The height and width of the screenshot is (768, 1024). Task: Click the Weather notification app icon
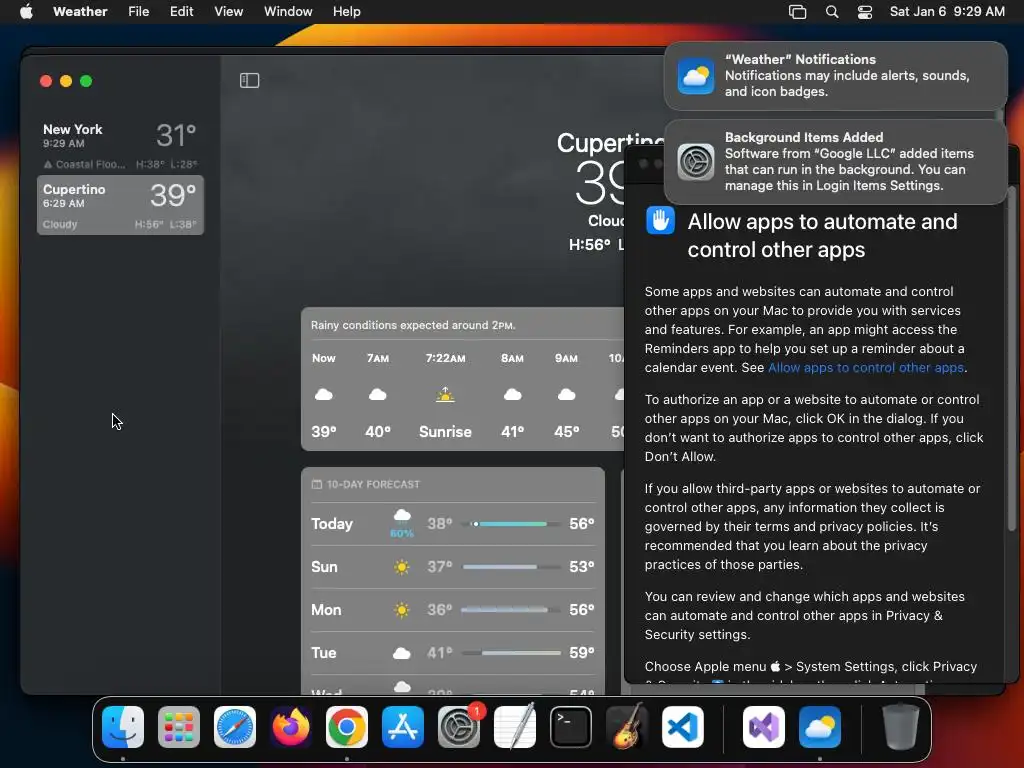tap(696, 76)
